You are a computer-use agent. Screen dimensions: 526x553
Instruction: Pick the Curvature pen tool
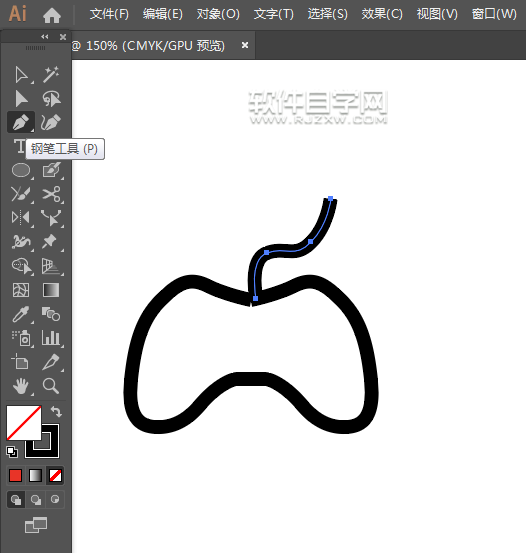tap(51, 122)
